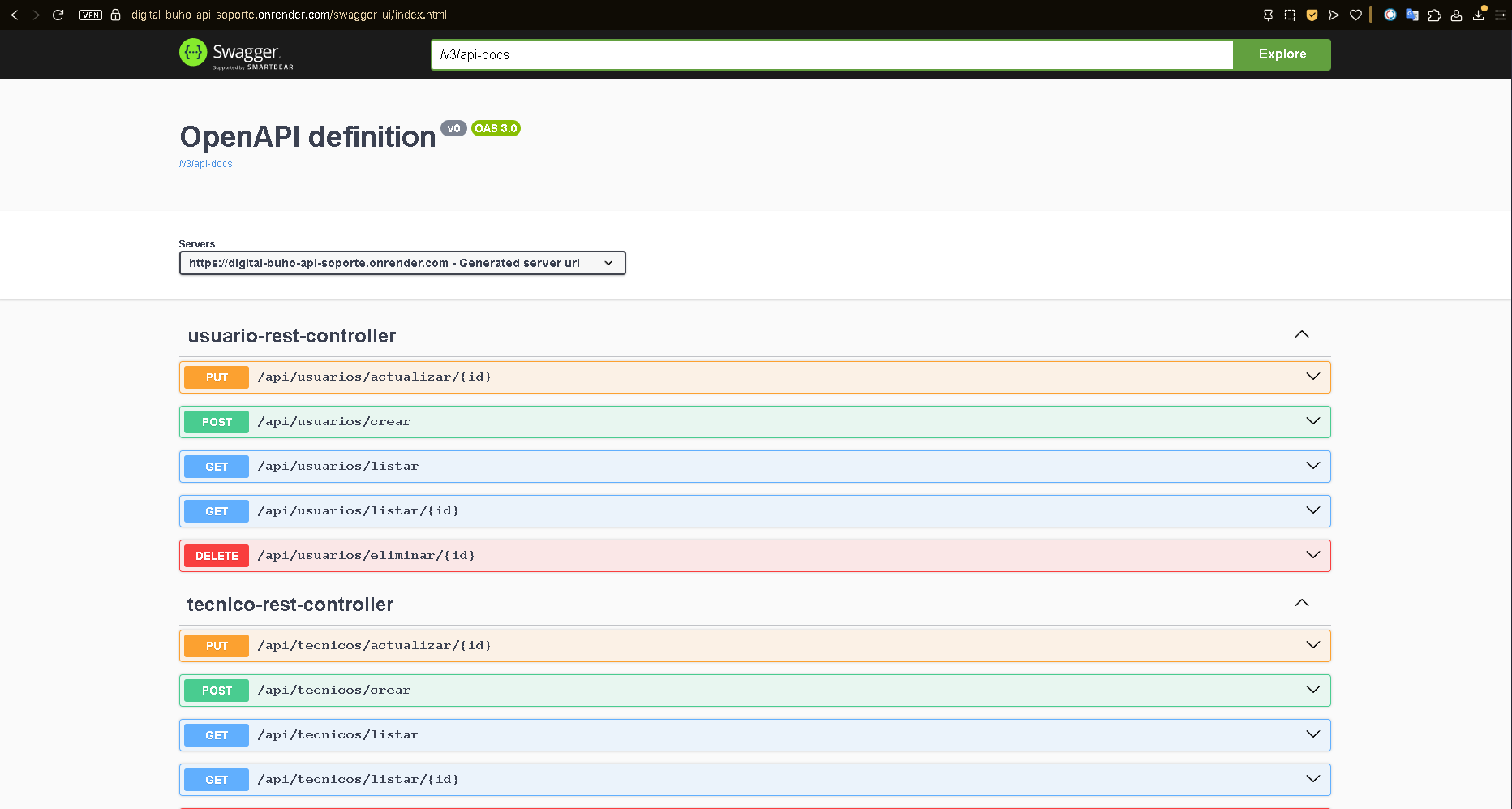Expand PUT /api/tecnicos/actualizar/{id}
Image resolution: width=1512 pixels, height=809 pixels.
755,646
